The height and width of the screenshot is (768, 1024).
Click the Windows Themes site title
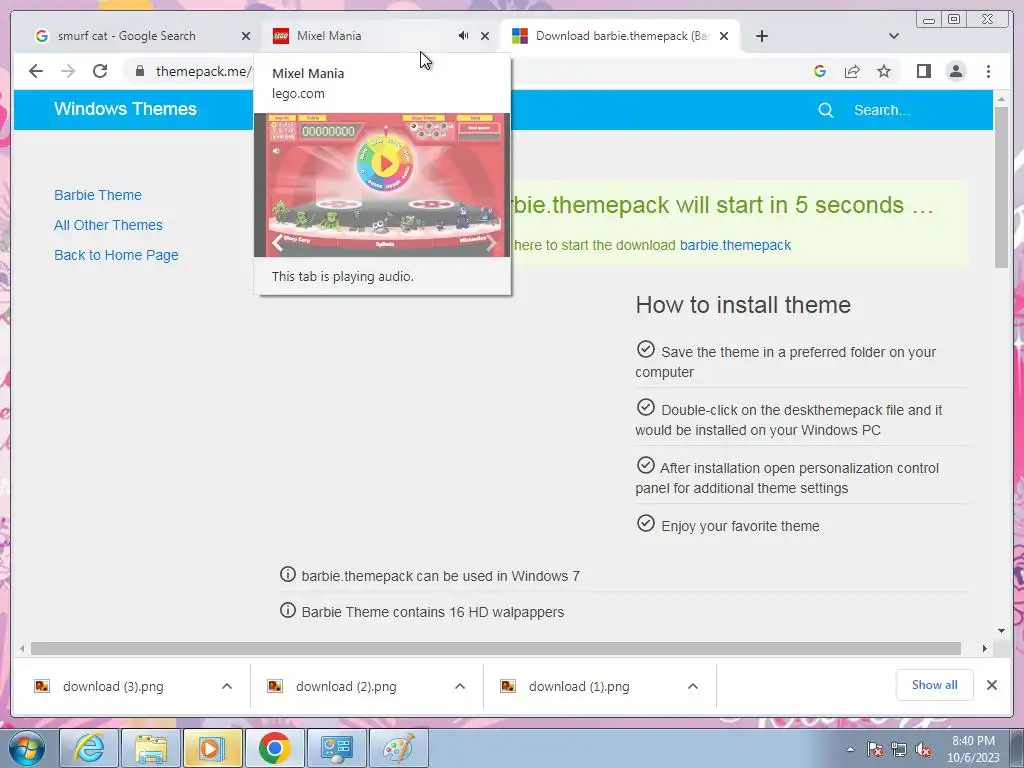(x=125, y=109)
